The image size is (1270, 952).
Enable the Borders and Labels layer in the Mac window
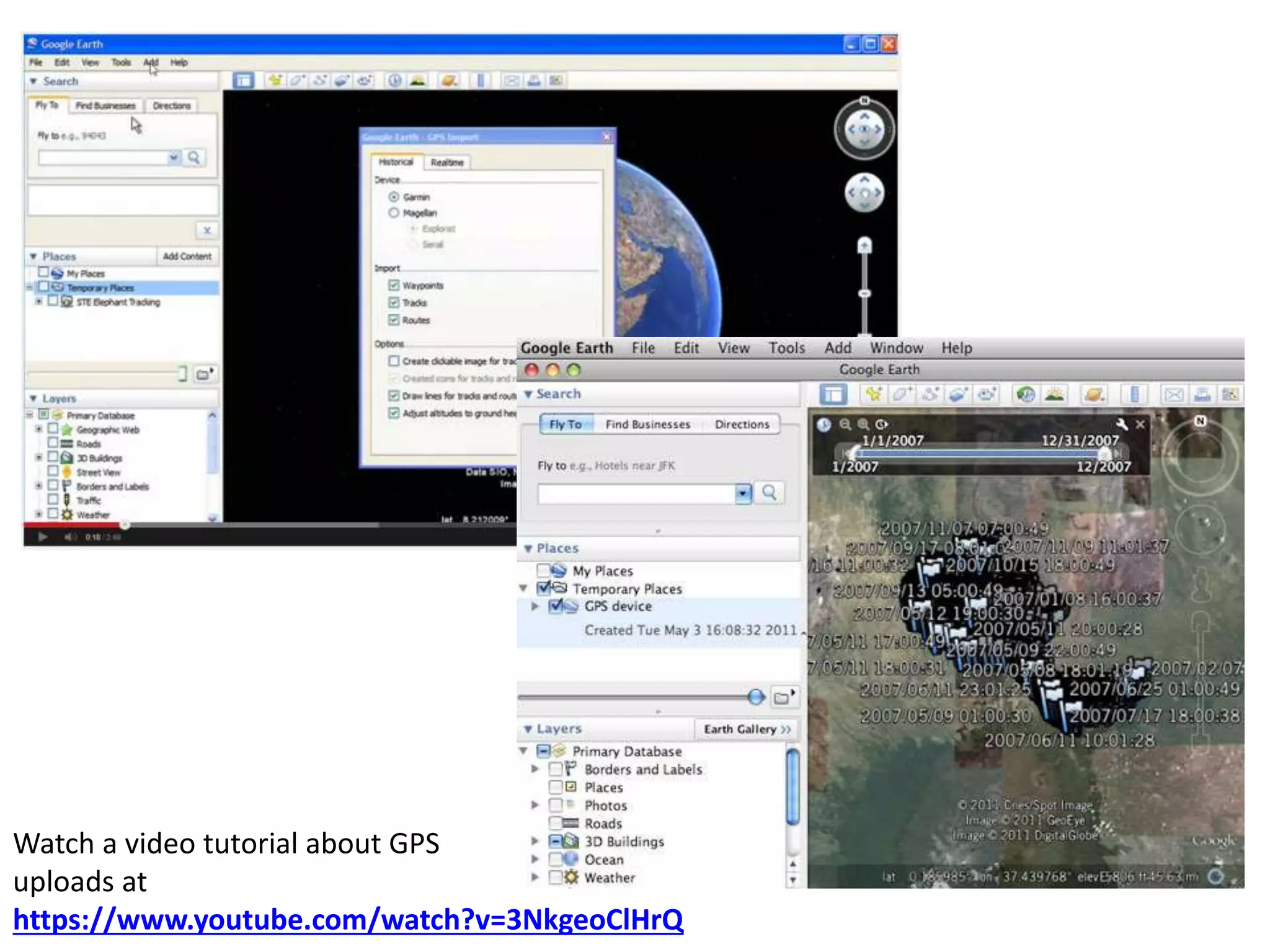click(556, 769)
